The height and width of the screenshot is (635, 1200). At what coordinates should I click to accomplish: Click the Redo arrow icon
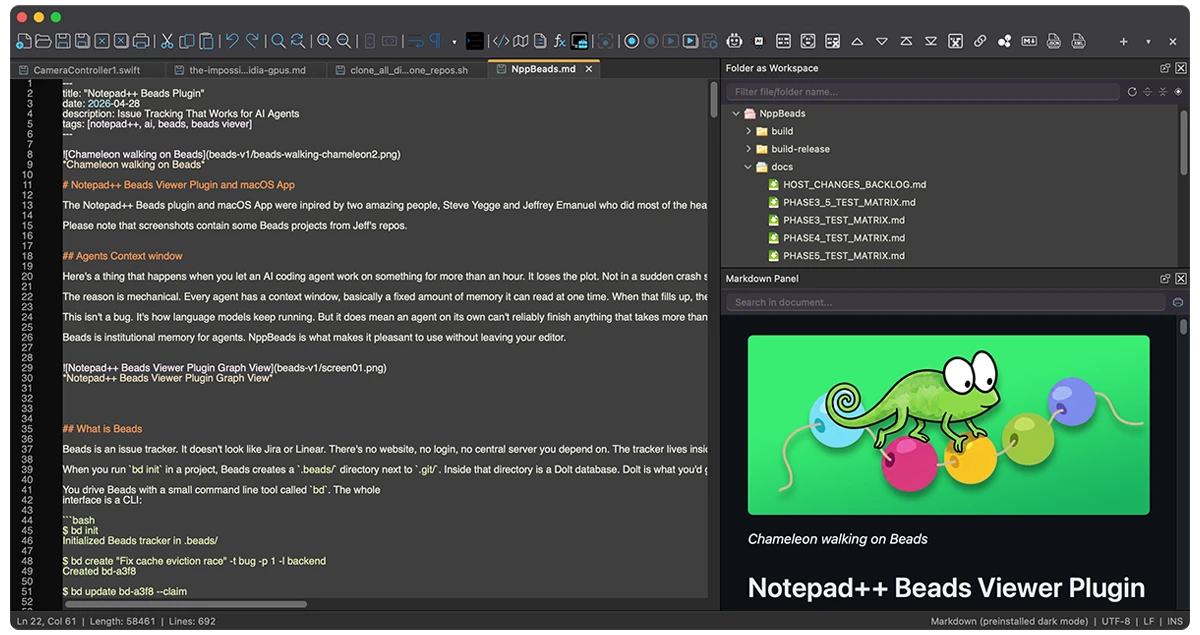click(x=253, y=41)
